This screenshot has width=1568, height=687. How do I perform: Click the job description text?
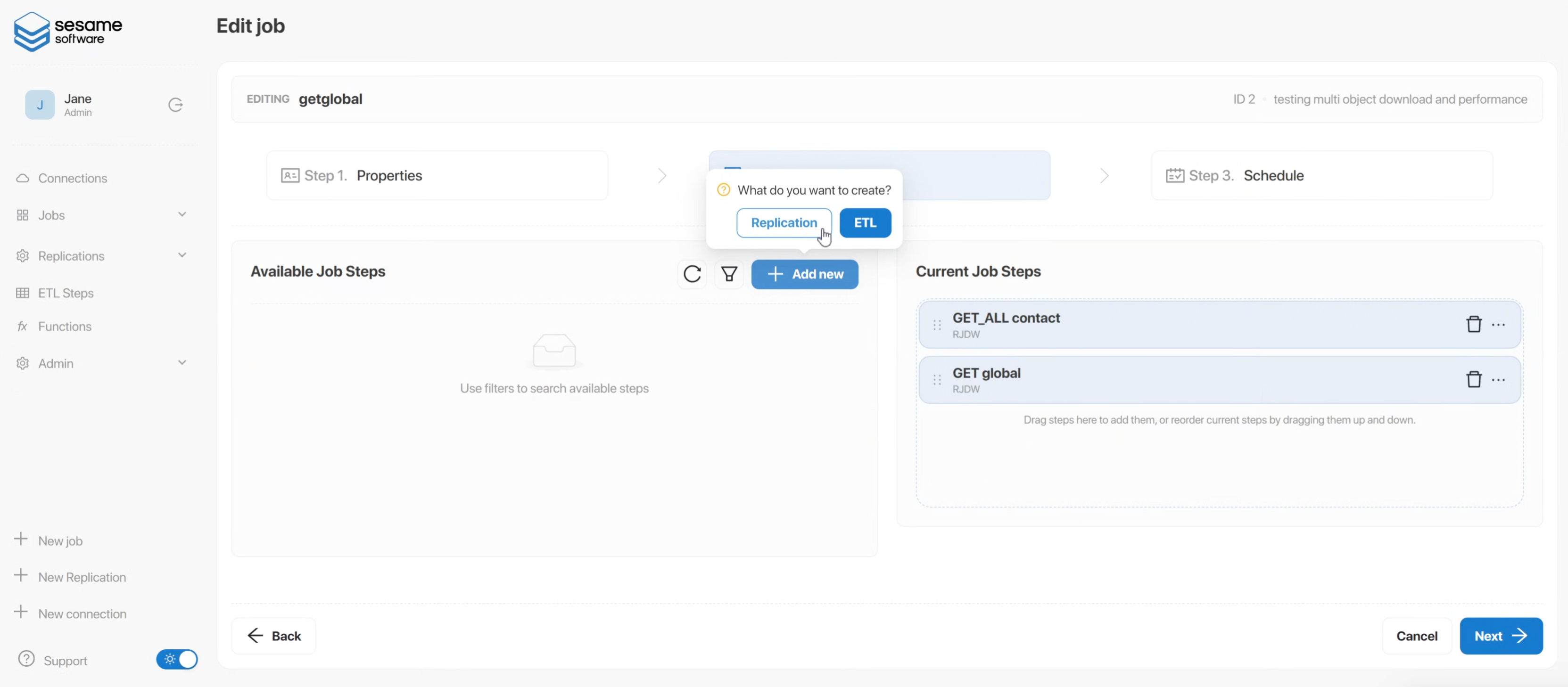[1400, 99]
